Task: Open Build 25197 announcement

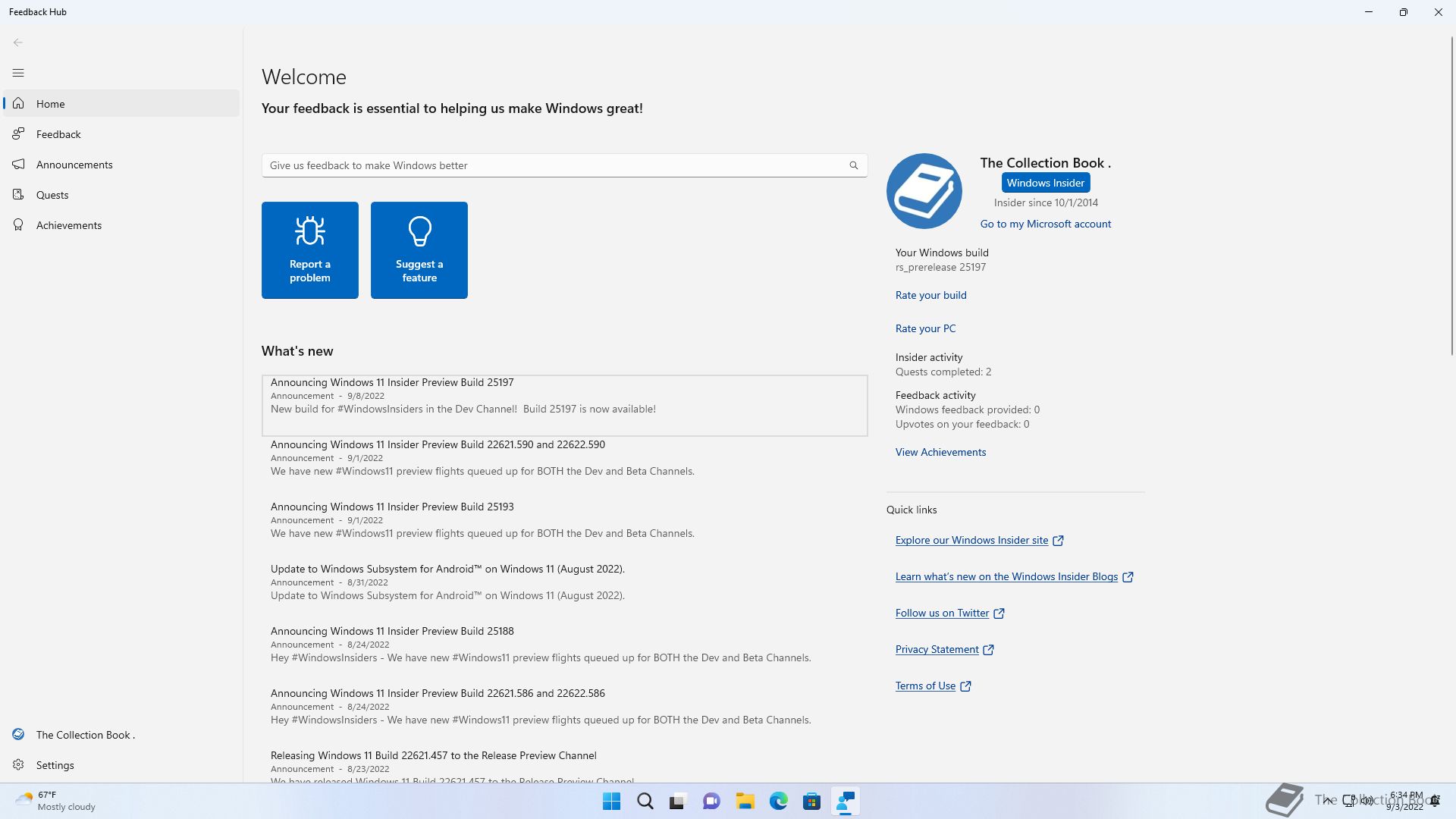Action: (x=565, y=406)
